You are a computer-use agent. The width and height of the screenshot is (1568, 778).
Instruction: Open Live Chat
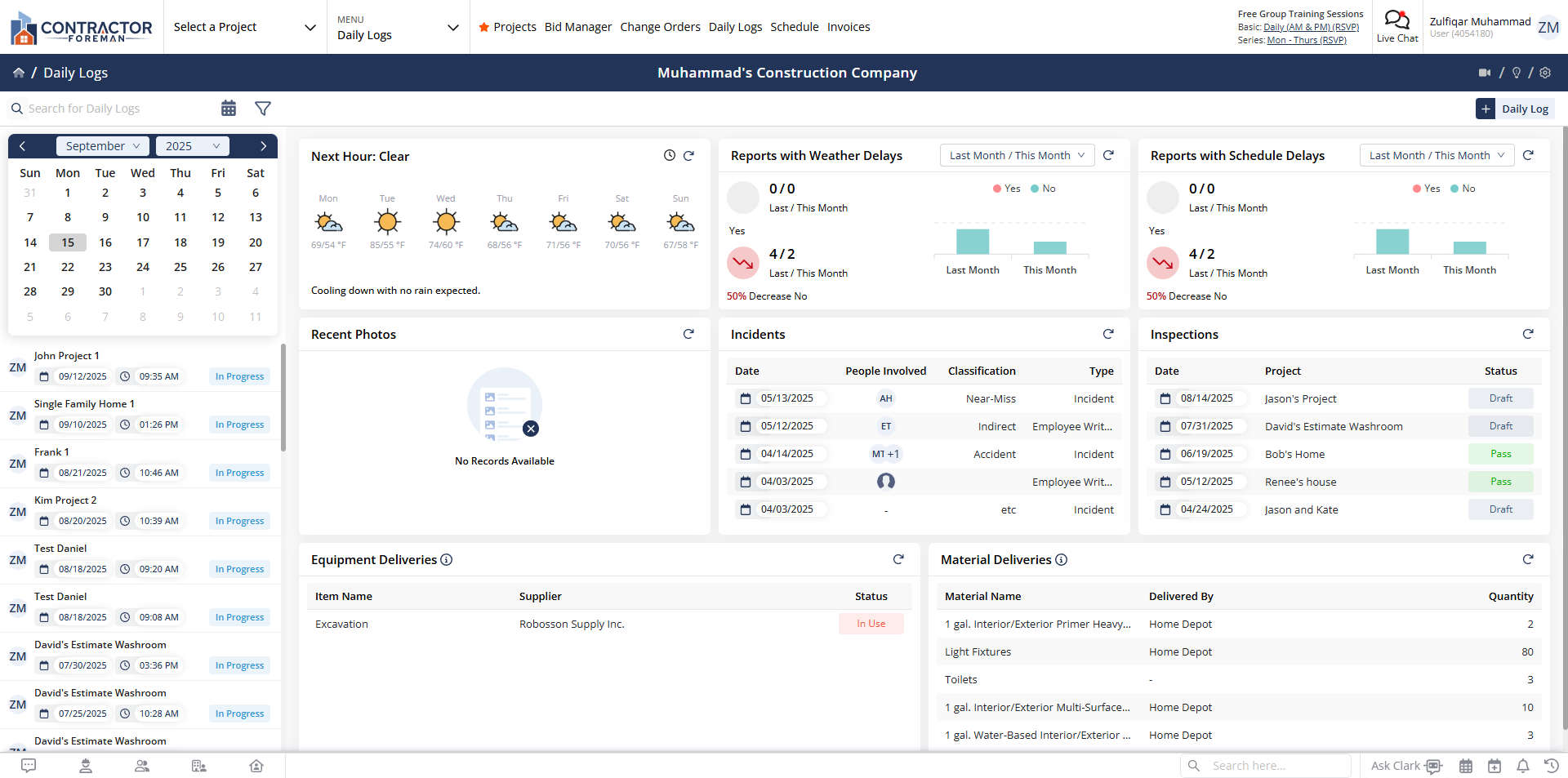tap(1396, 26)
